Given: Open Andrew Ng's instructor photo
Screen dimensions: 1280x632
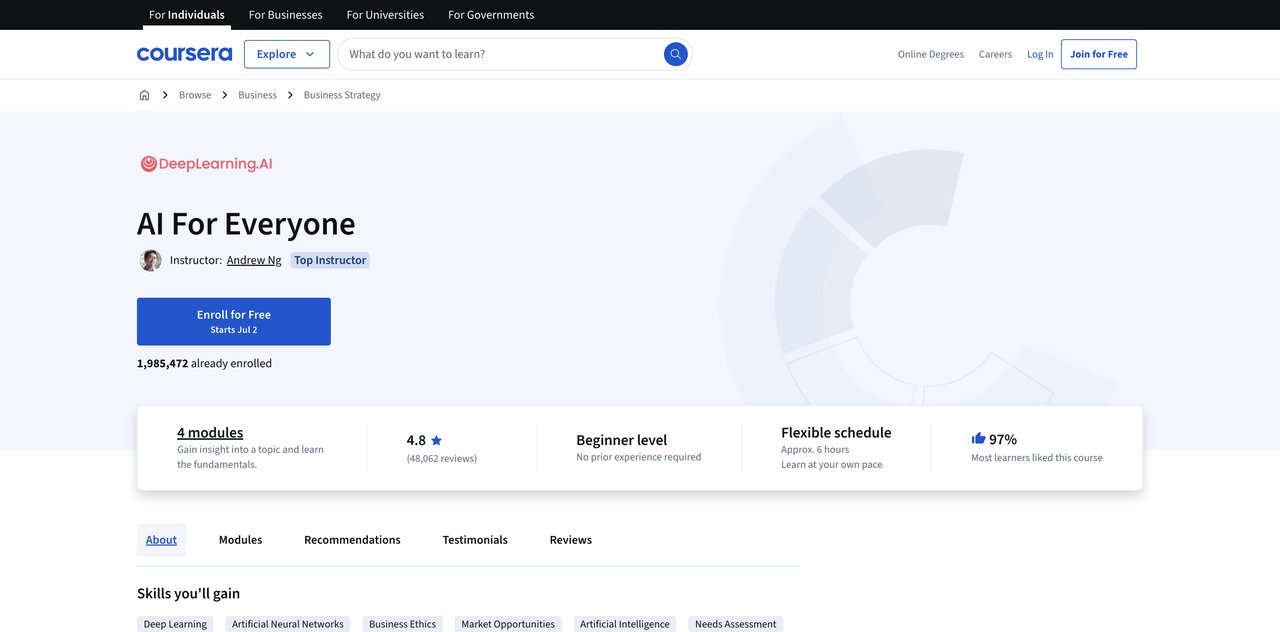Looking at the screenshot, I should [x=150, y=260].
